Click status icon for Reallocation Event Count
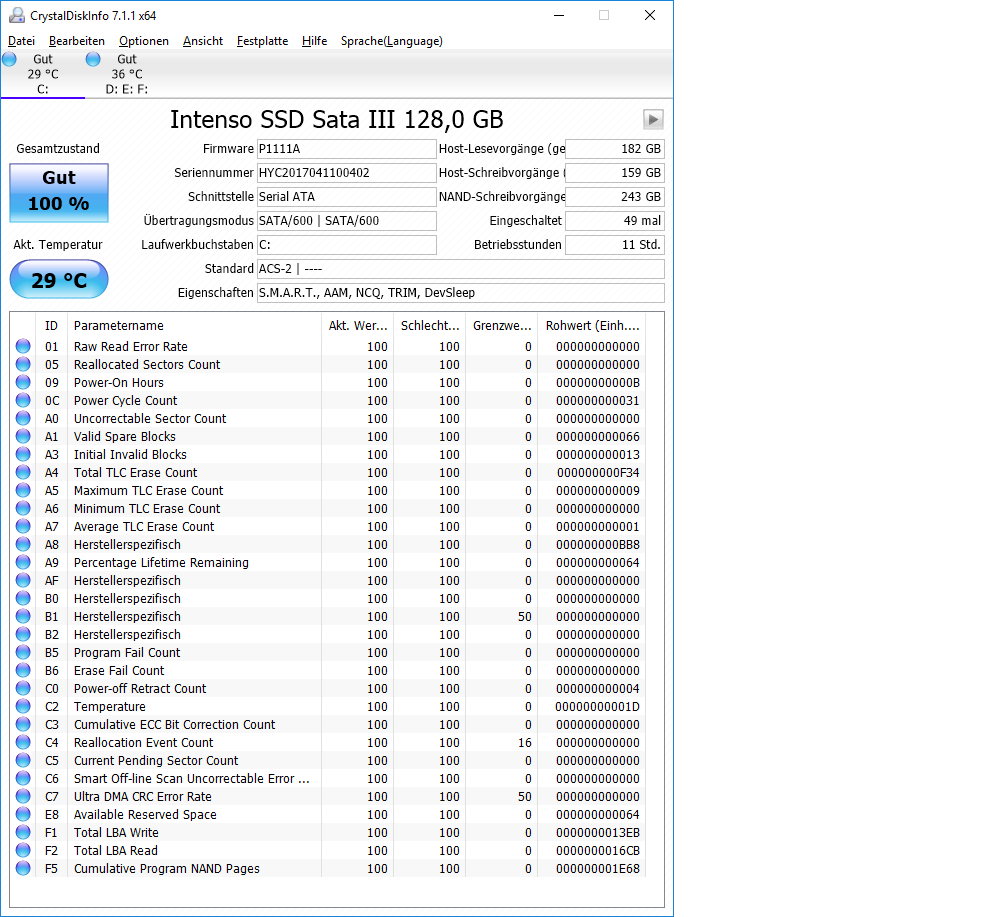Image resolution: width=1008 pixels, height=917 pixels. 23,742
